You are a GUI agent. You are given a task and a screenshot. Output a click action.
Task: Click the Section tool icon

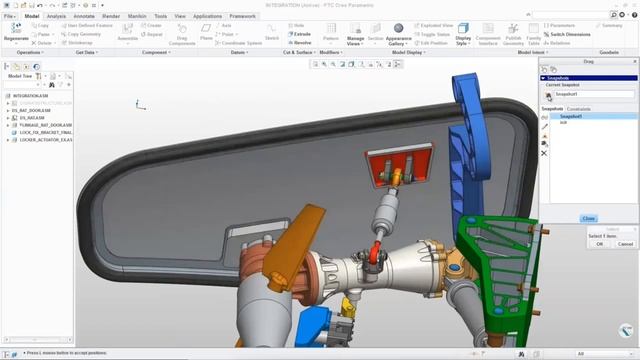[x=376, y=29]
